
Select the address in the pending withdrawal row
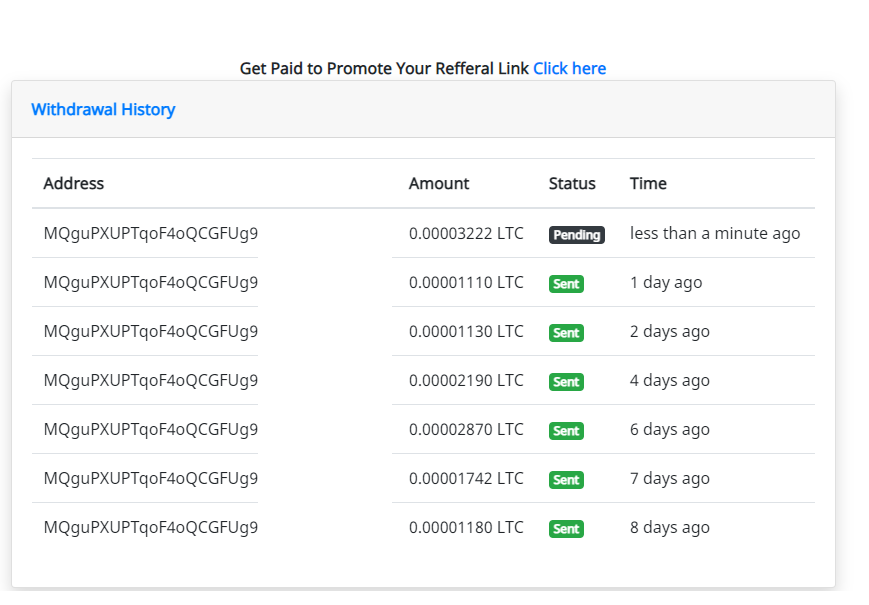pos(151,233)
